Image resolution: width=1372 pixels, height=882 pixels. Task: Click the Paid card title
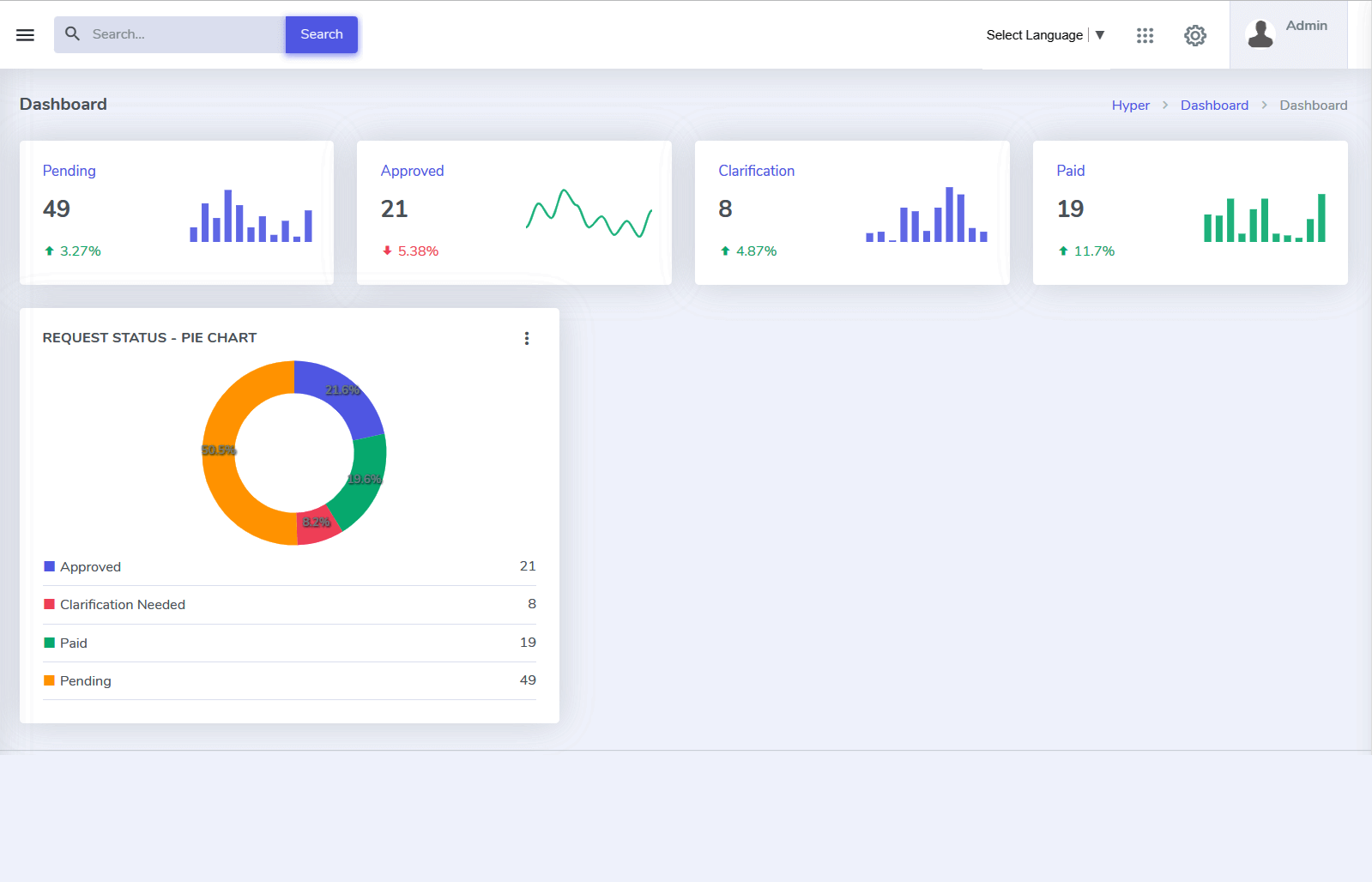pos(1071,171)
